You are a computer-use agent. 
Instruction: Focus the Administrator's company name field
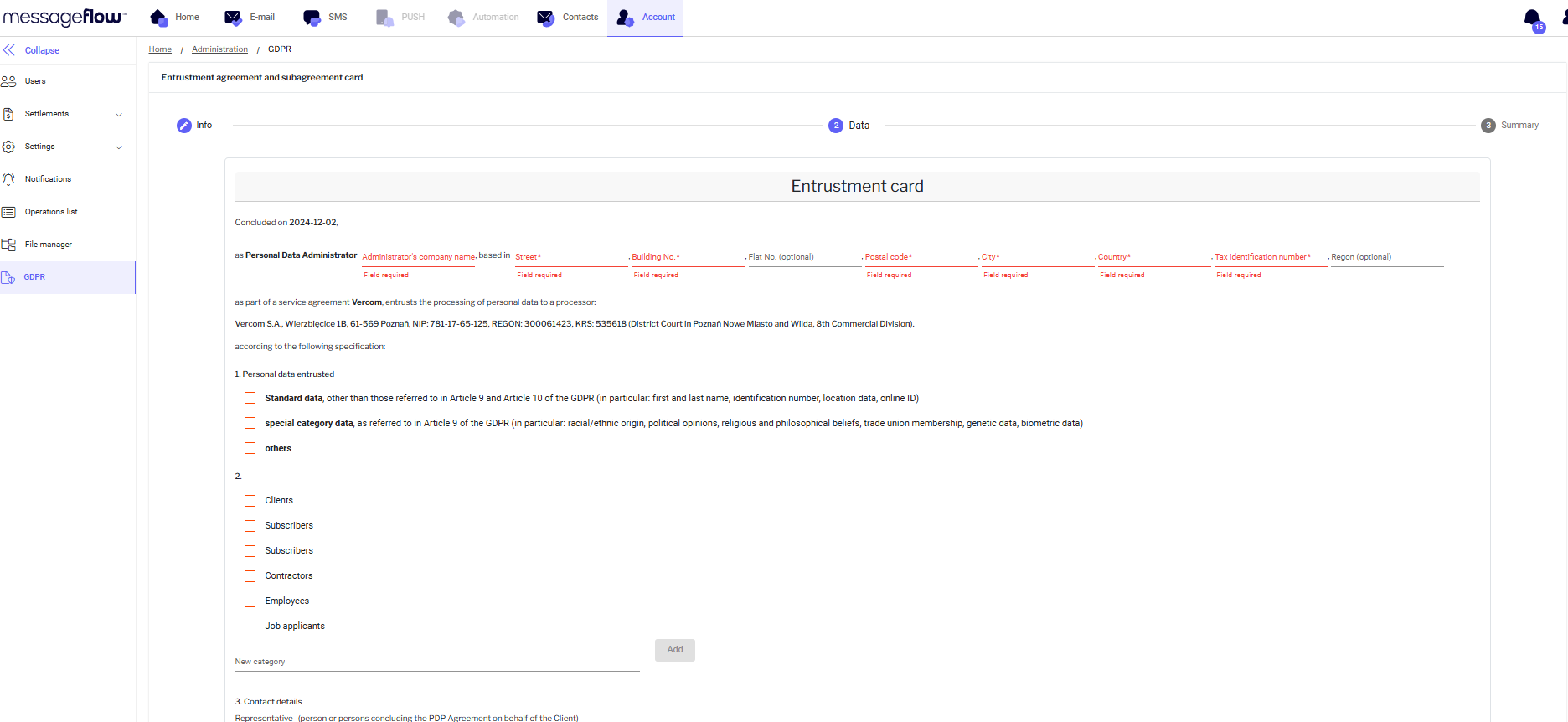pos(418,257)
